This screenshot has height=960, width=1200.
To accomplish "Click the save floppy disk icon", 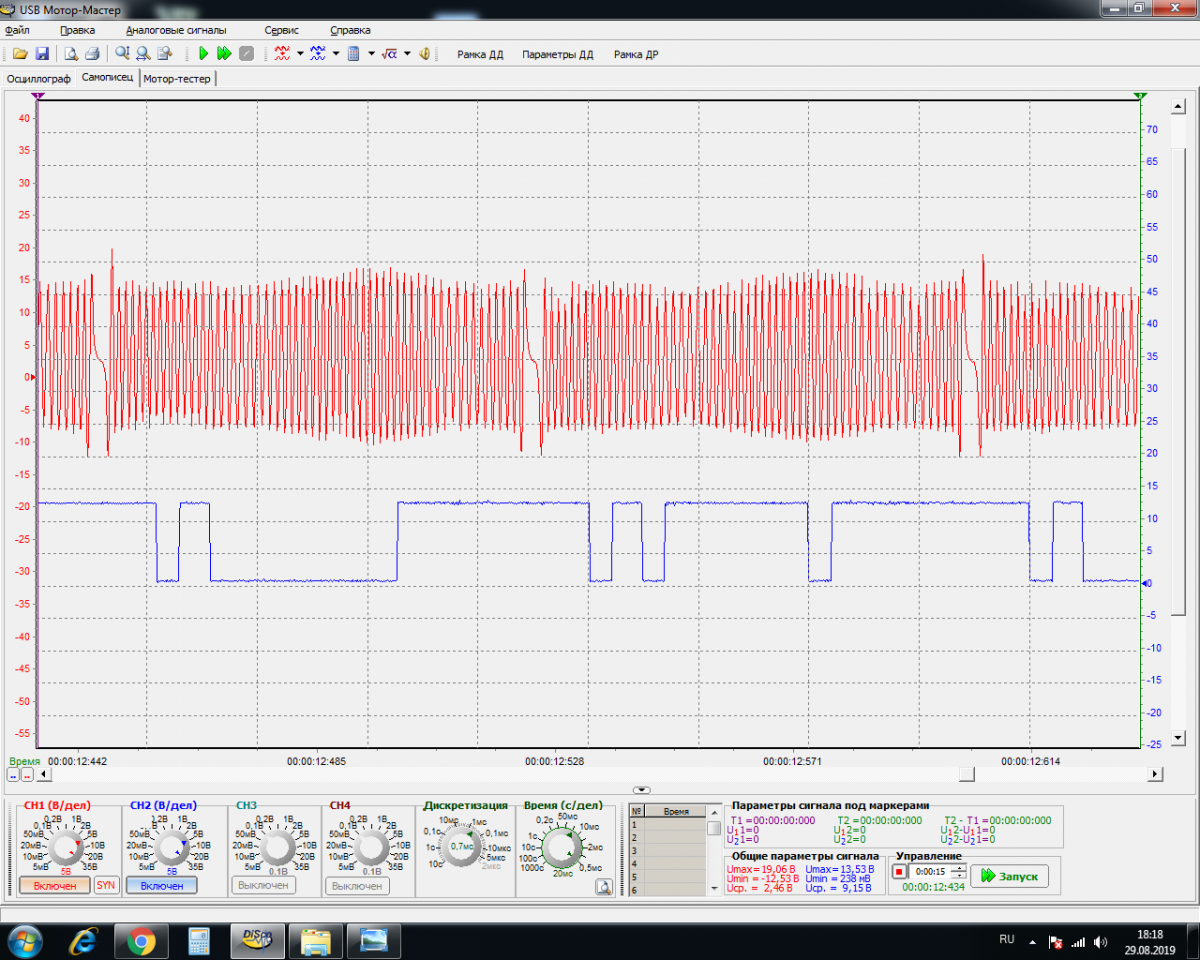I will pos(42,54).
